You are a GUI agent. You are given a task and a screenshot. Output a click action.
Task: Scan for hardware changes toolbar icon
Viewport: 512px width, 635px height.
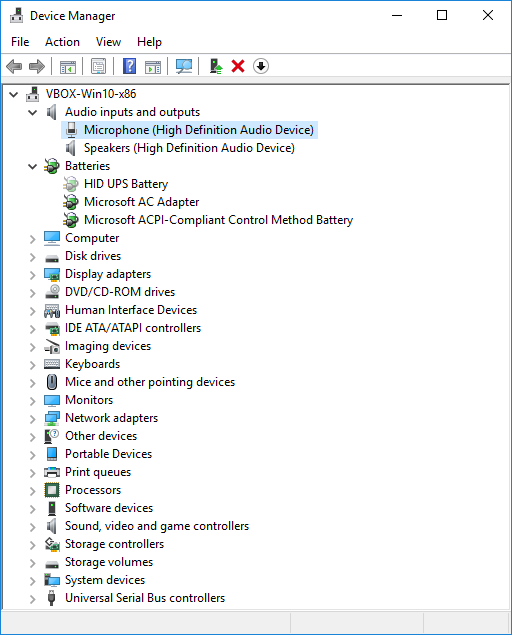click(x=184, y=66)
